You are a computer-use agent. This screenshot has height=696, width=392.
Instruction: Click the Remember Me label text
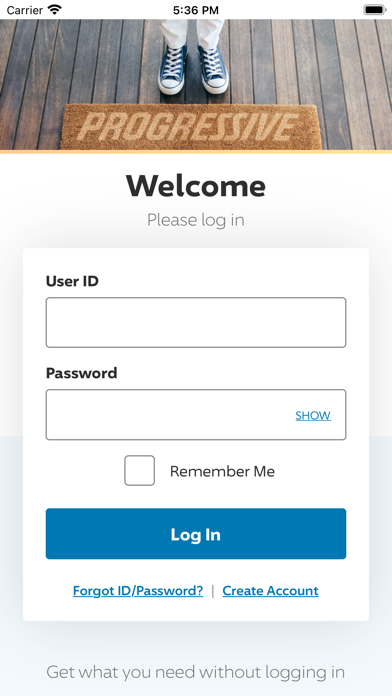(x=222, y=471)
